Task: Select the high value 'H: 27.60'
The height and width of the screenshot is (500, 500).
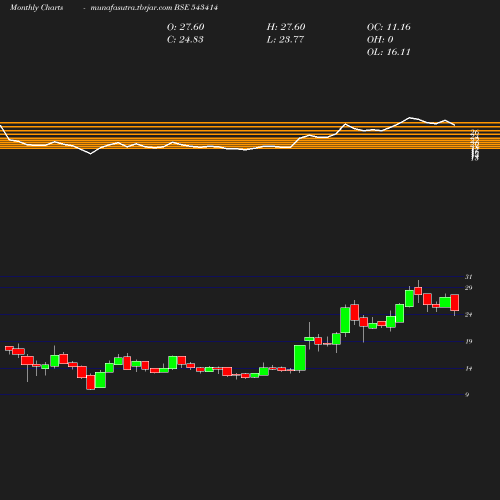Action: [x=286, y=27]
